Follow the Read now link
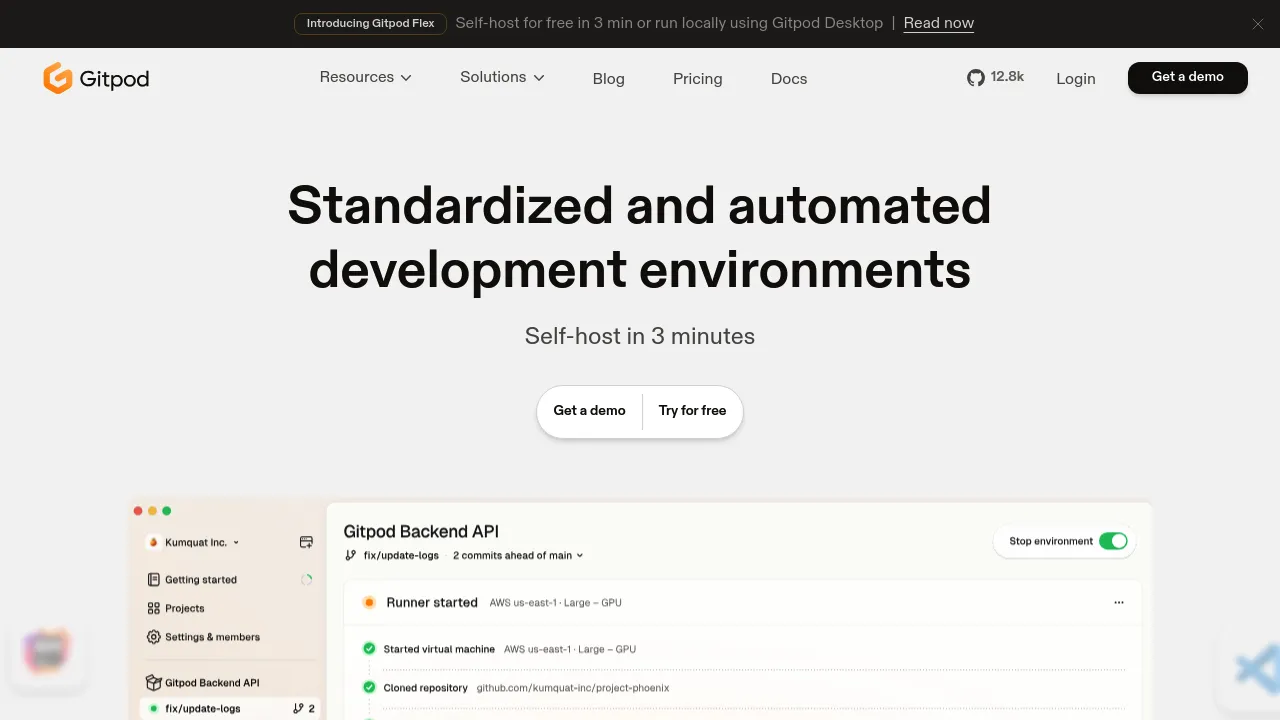Image resolution: width=1280 pixels, height=720 pixels. pos(938,23)
